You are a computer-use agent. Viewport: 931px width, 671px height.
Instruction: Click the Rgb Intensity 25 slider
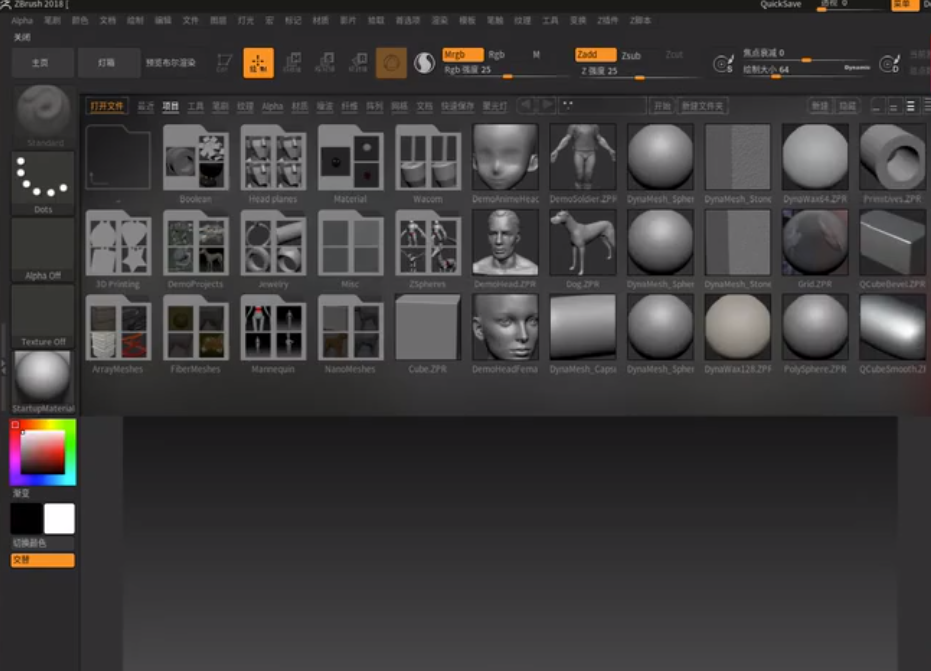tap(505, 71)
